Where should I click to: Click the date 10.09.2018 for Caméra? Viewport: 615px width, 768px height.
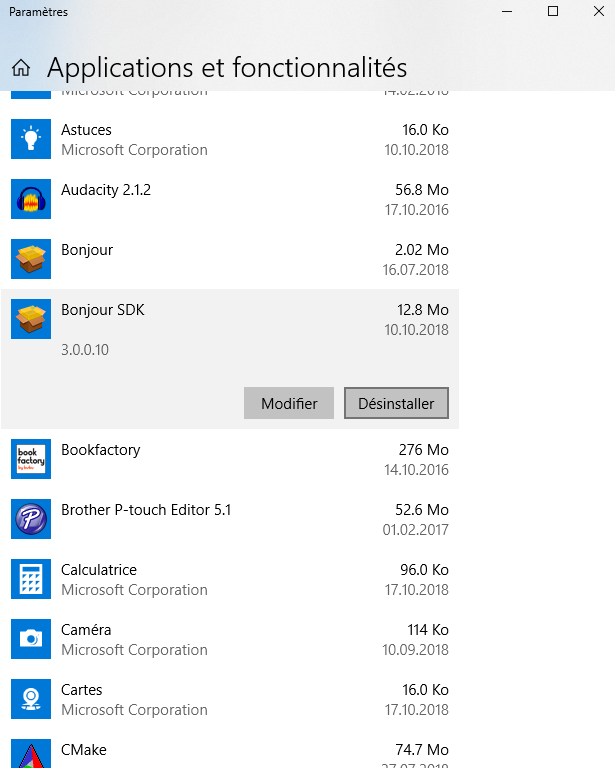pyautogui.click(x=416, y=650)
